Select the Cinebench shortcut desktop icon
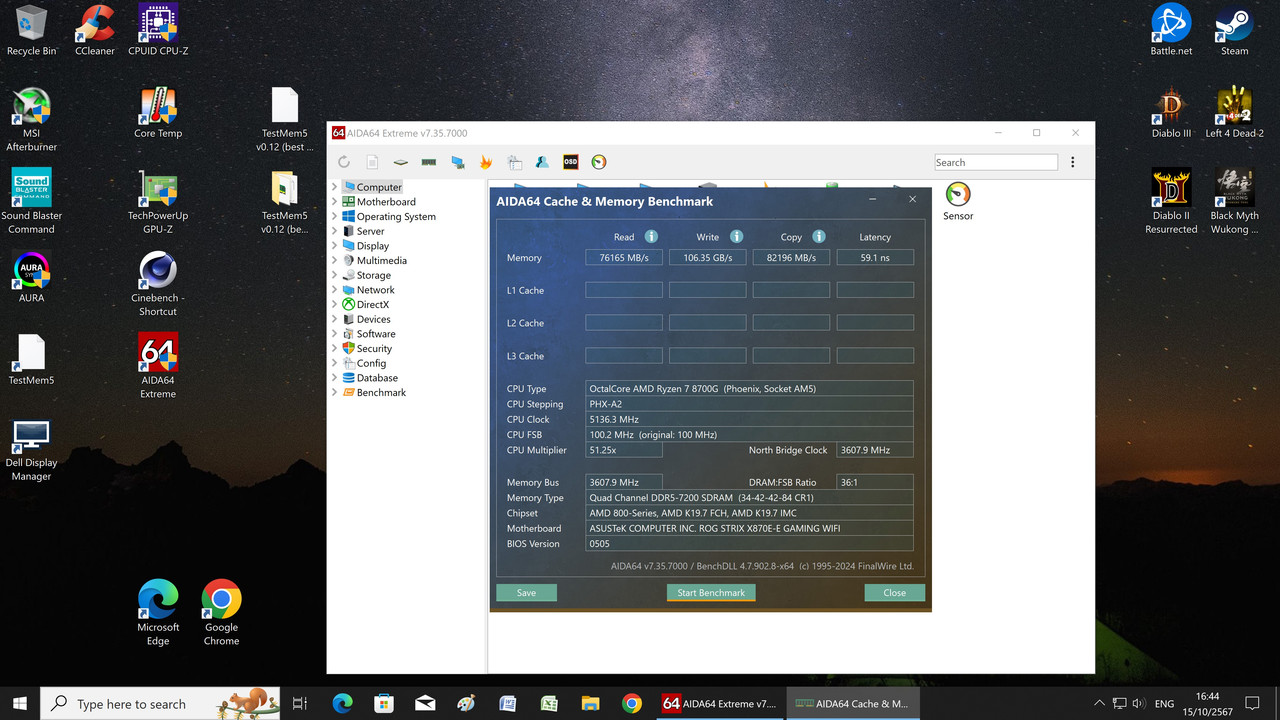1280x720 pixels. coord(158,284)
